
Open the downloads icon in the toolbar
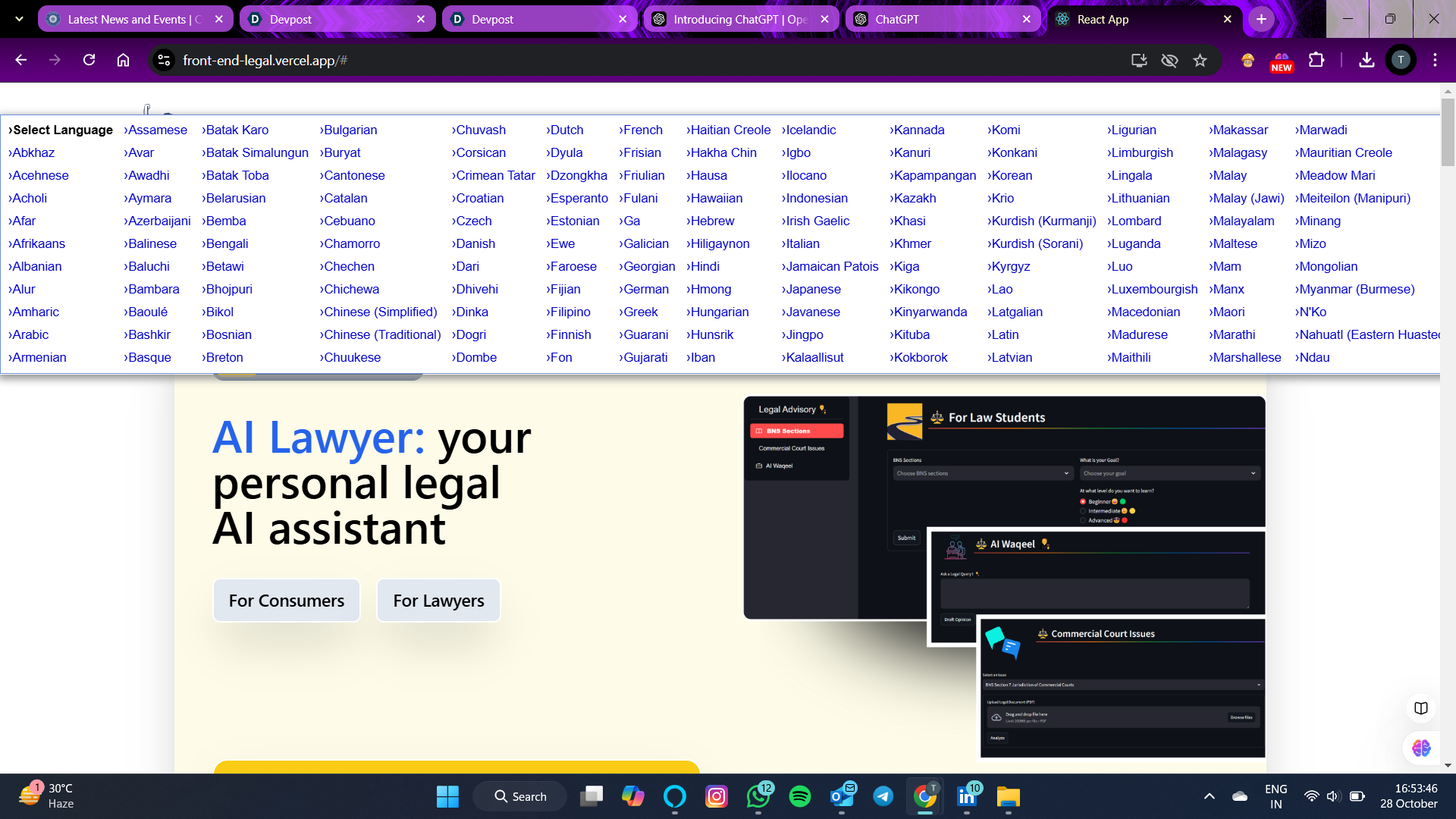[x=1367, y=60]
